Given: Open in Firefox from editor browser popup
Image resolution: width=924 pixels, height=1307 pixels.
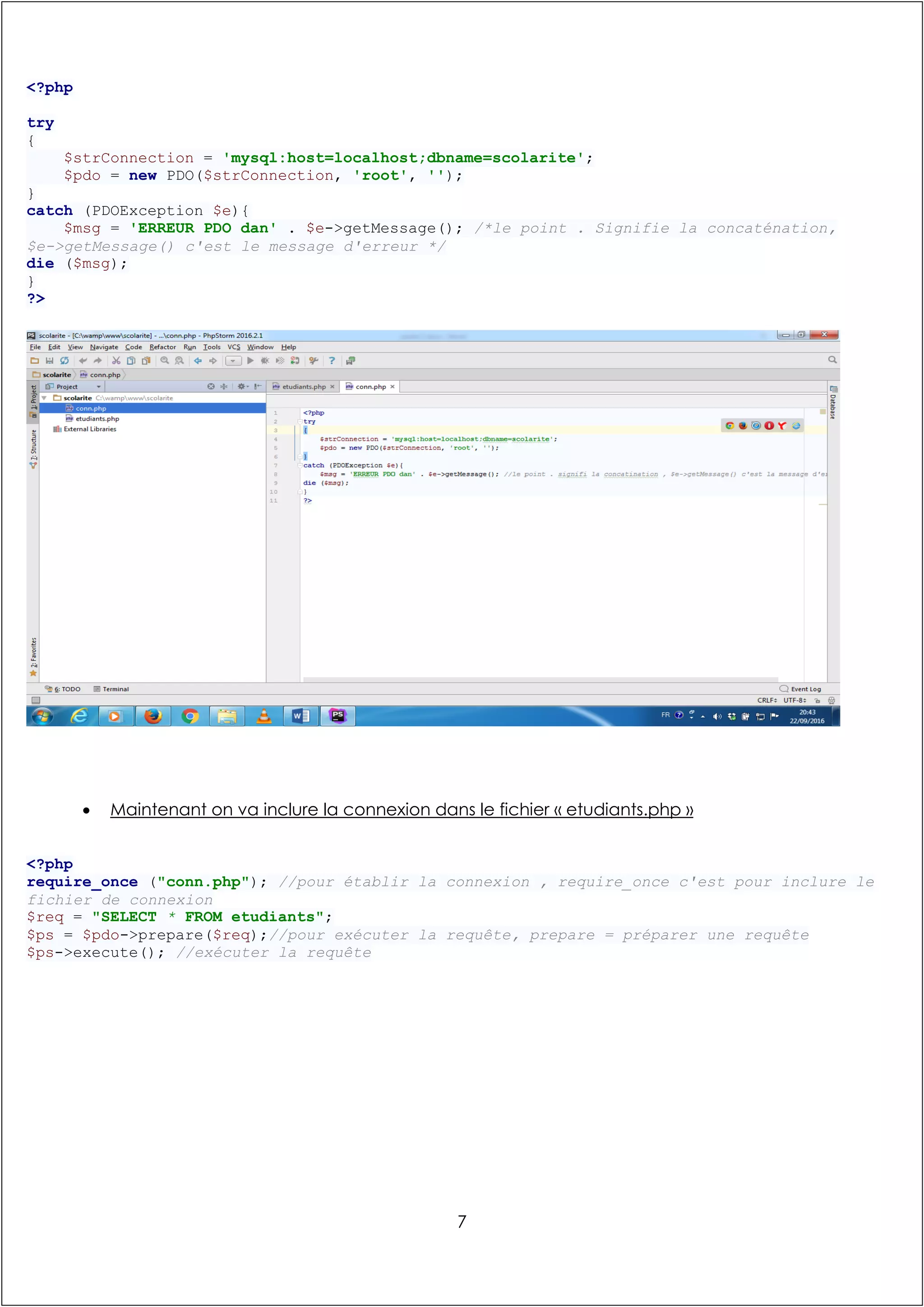Looking at the screenshot, I should pos(743,425).
